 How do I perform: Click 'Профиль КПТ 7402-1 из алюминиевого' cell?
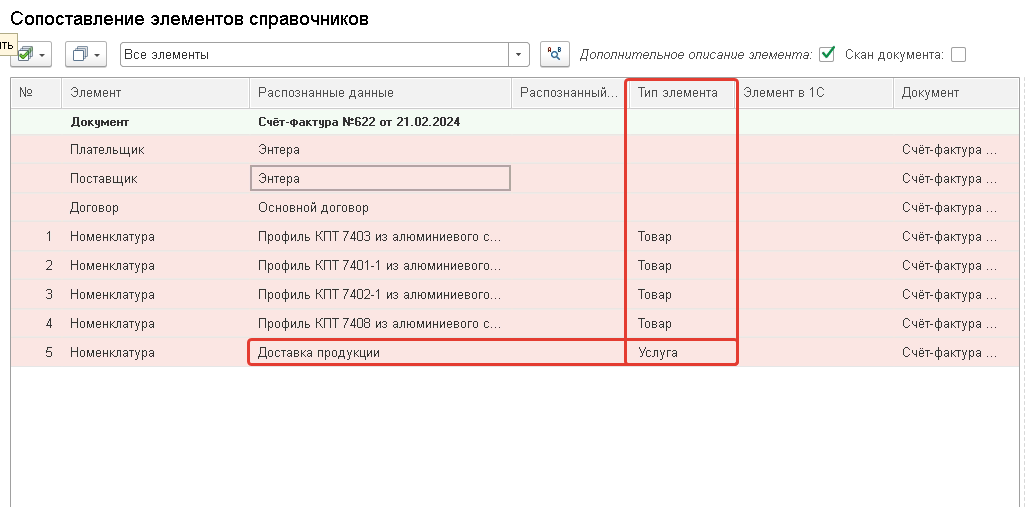[380, 295]
